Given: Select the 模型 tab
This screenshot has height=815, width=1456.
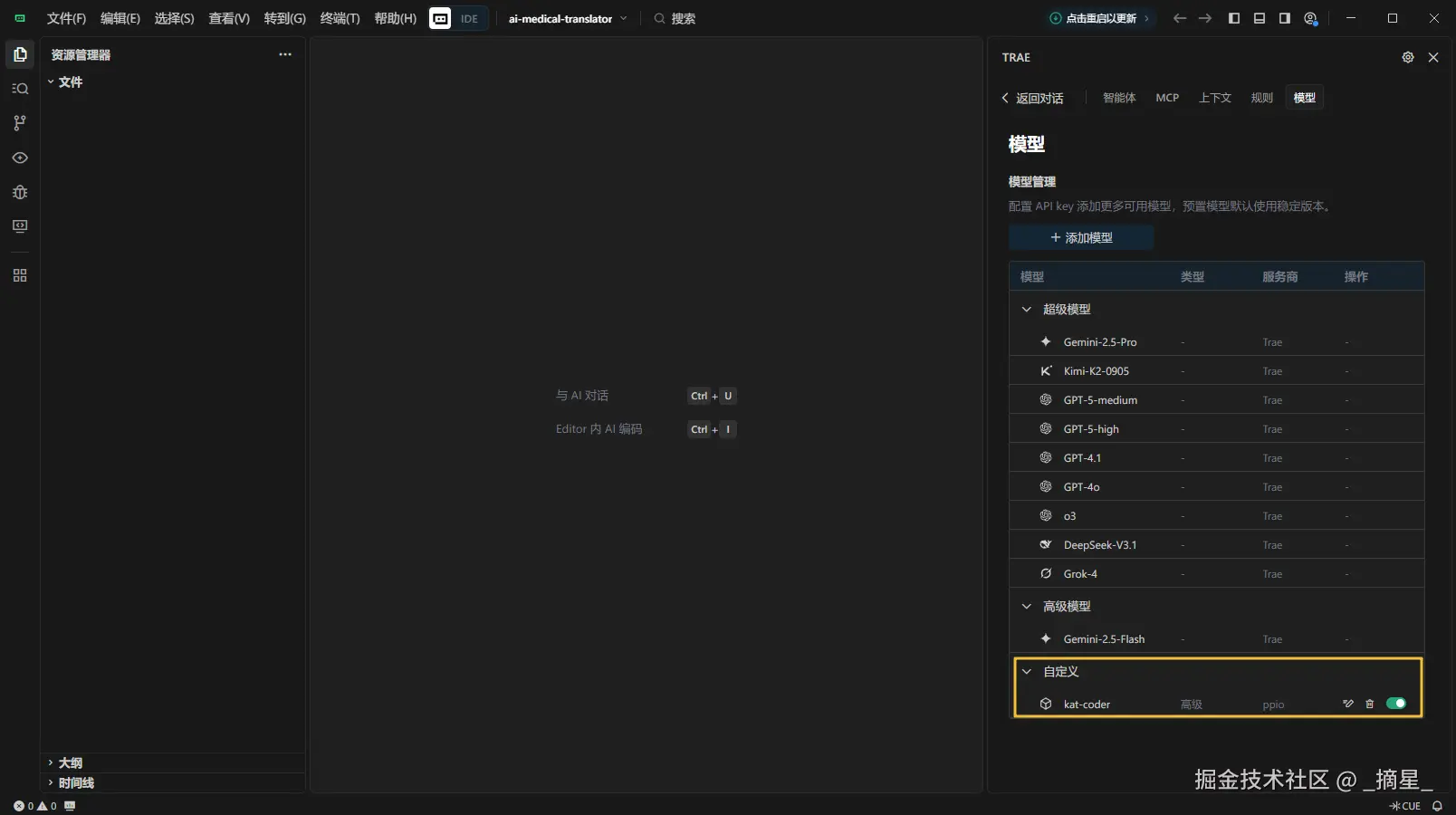Looking at the screenshot, I should (1305, 98).
